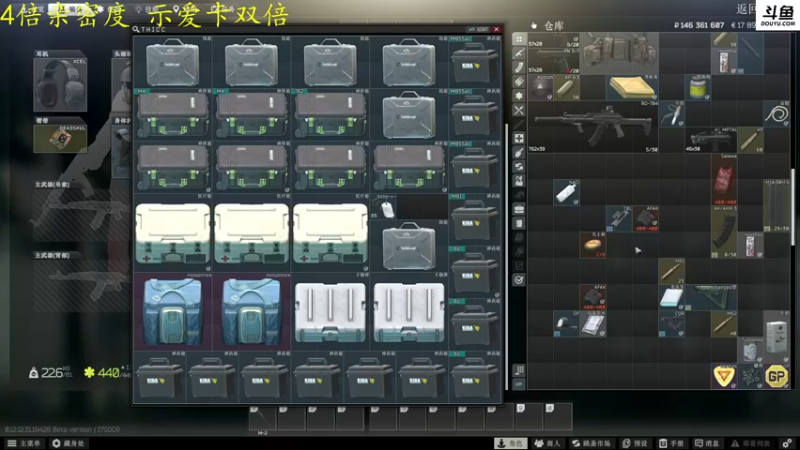The image size is (800, 450).
Task: Select the dogtag item inside THICC case
Action: click(383, 207)
